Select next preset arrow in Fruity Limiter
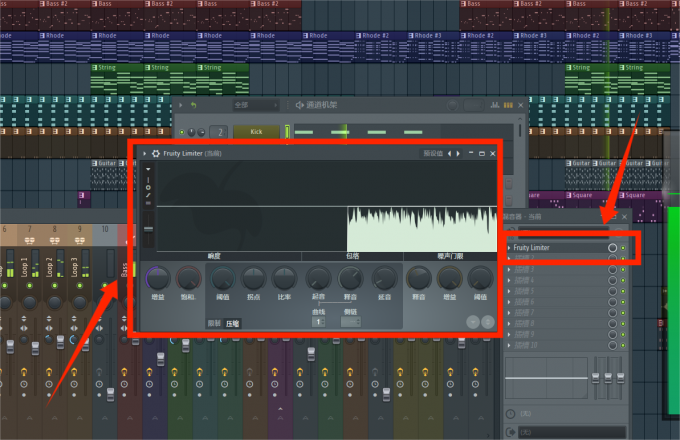Image resolution: width=680 pixels, height=440 pixels. point(458,153)
